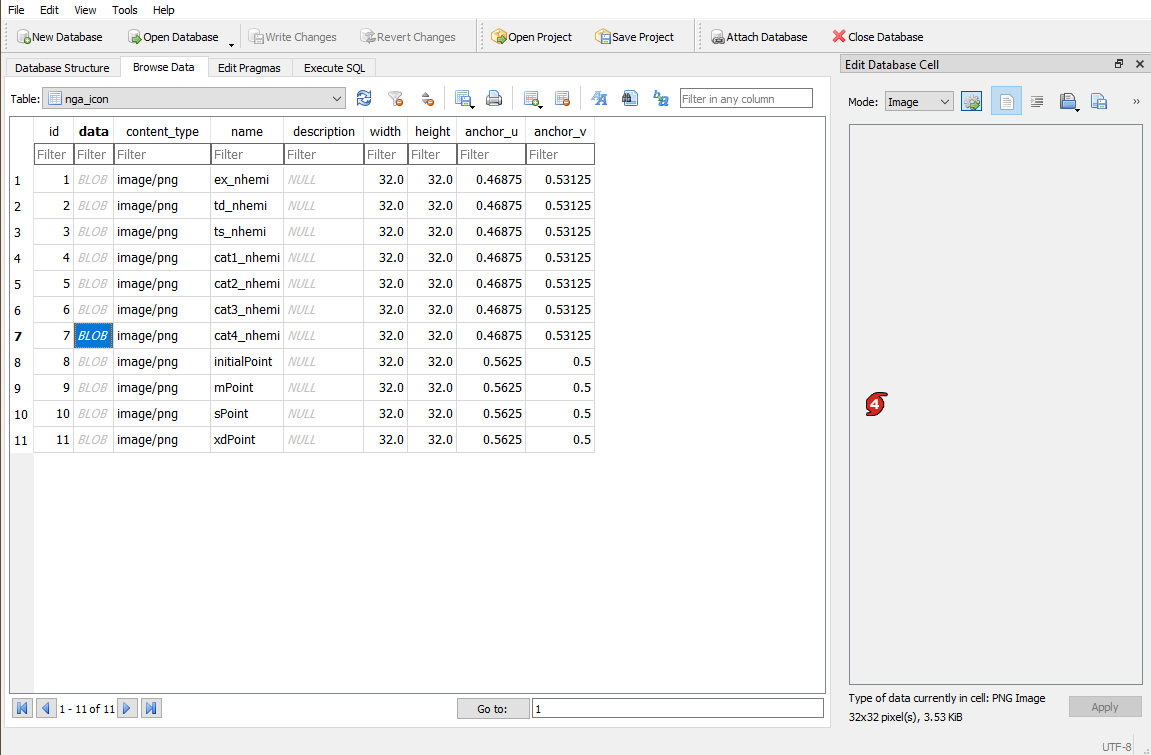This screenshot has width=1151, height=755.
Task: Clear all column filters
Action: 395,98
